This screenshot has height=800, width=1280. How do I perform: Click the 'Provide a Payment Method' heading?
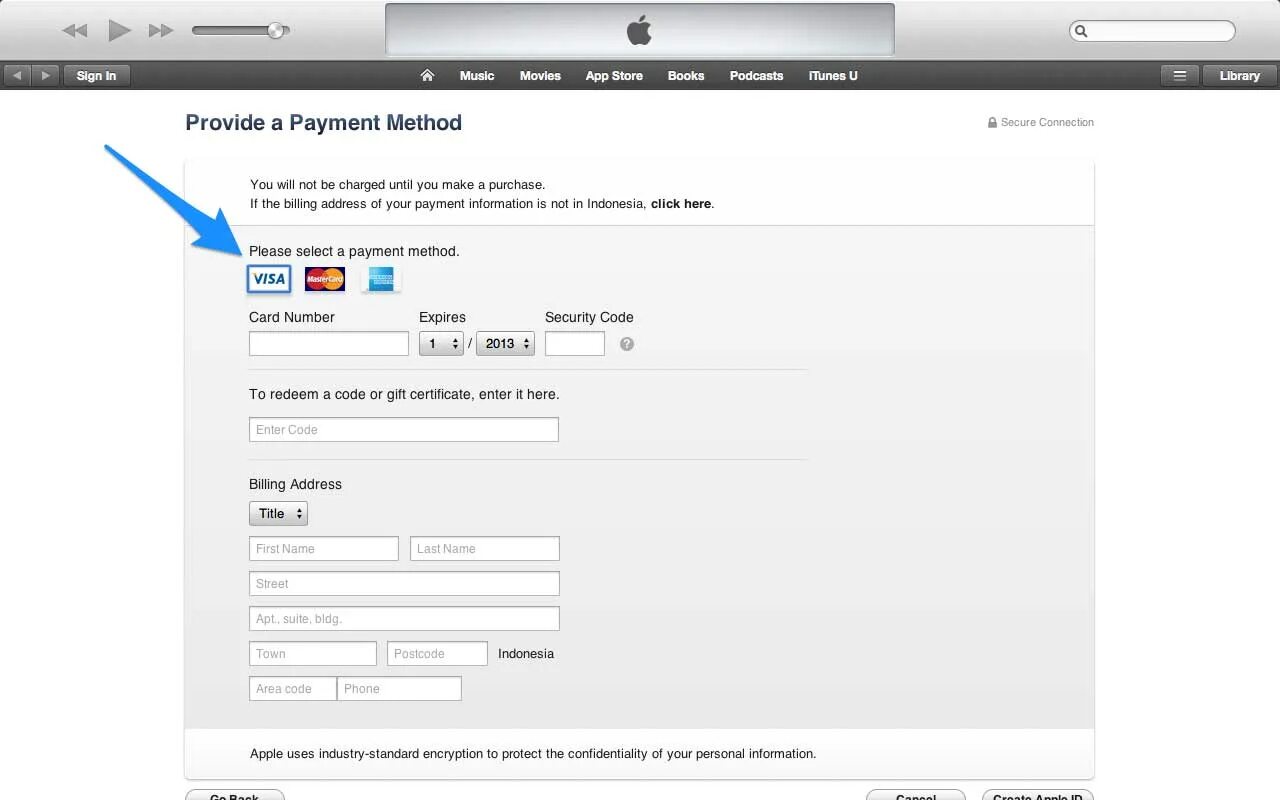324,123
